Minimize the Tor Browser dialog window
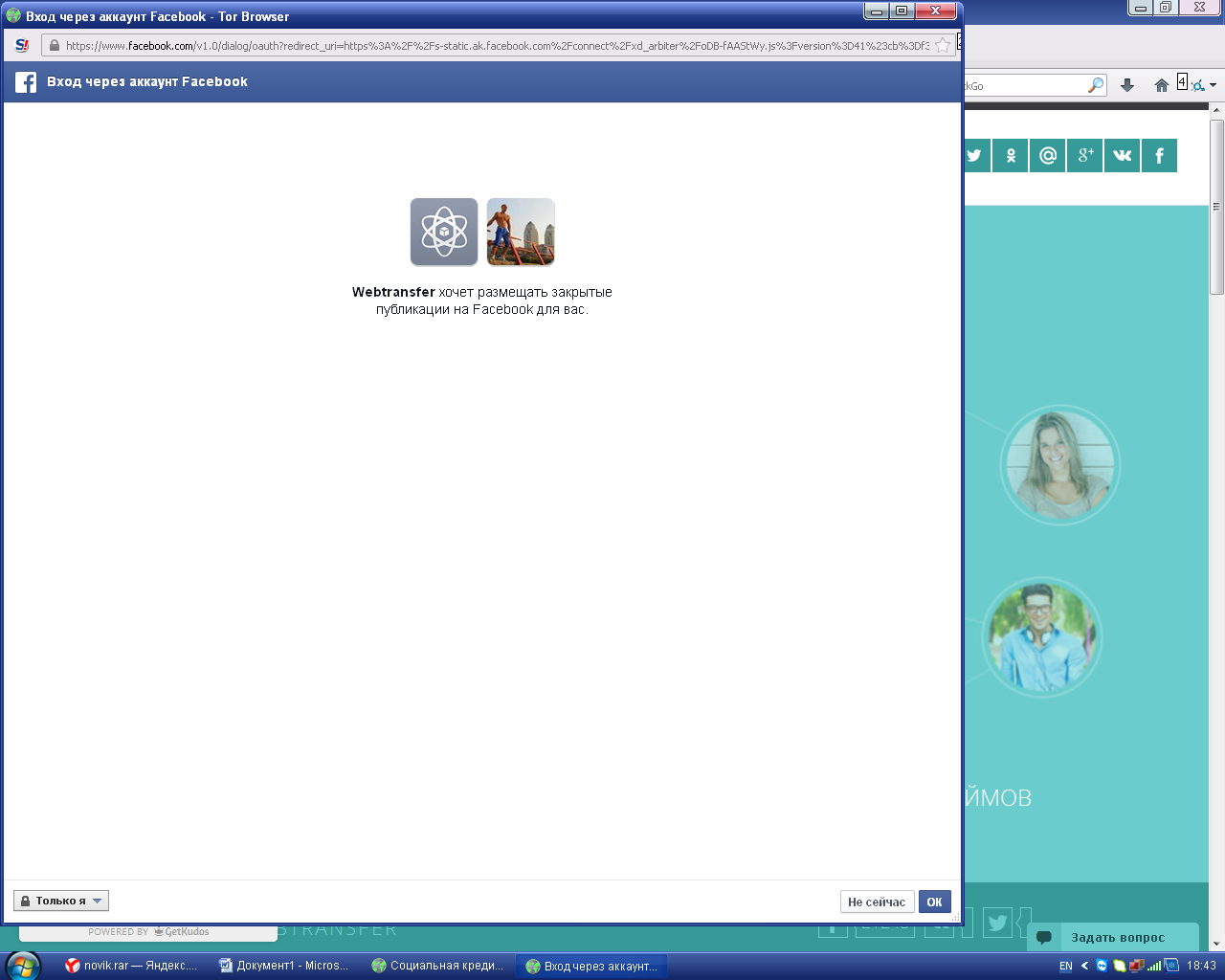Viewport: 1225px width, 980px height. point(877,11)
